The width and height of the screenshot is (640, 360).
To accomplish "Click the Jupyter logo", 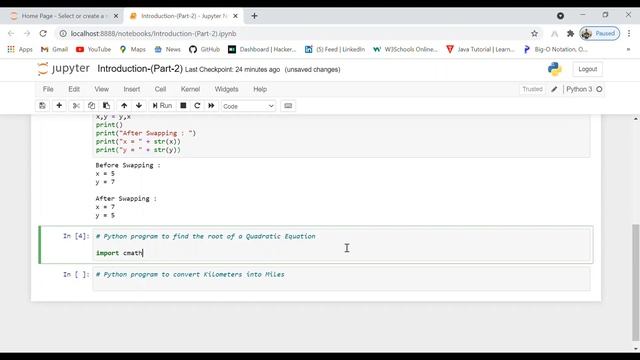I will pos(63,69).
